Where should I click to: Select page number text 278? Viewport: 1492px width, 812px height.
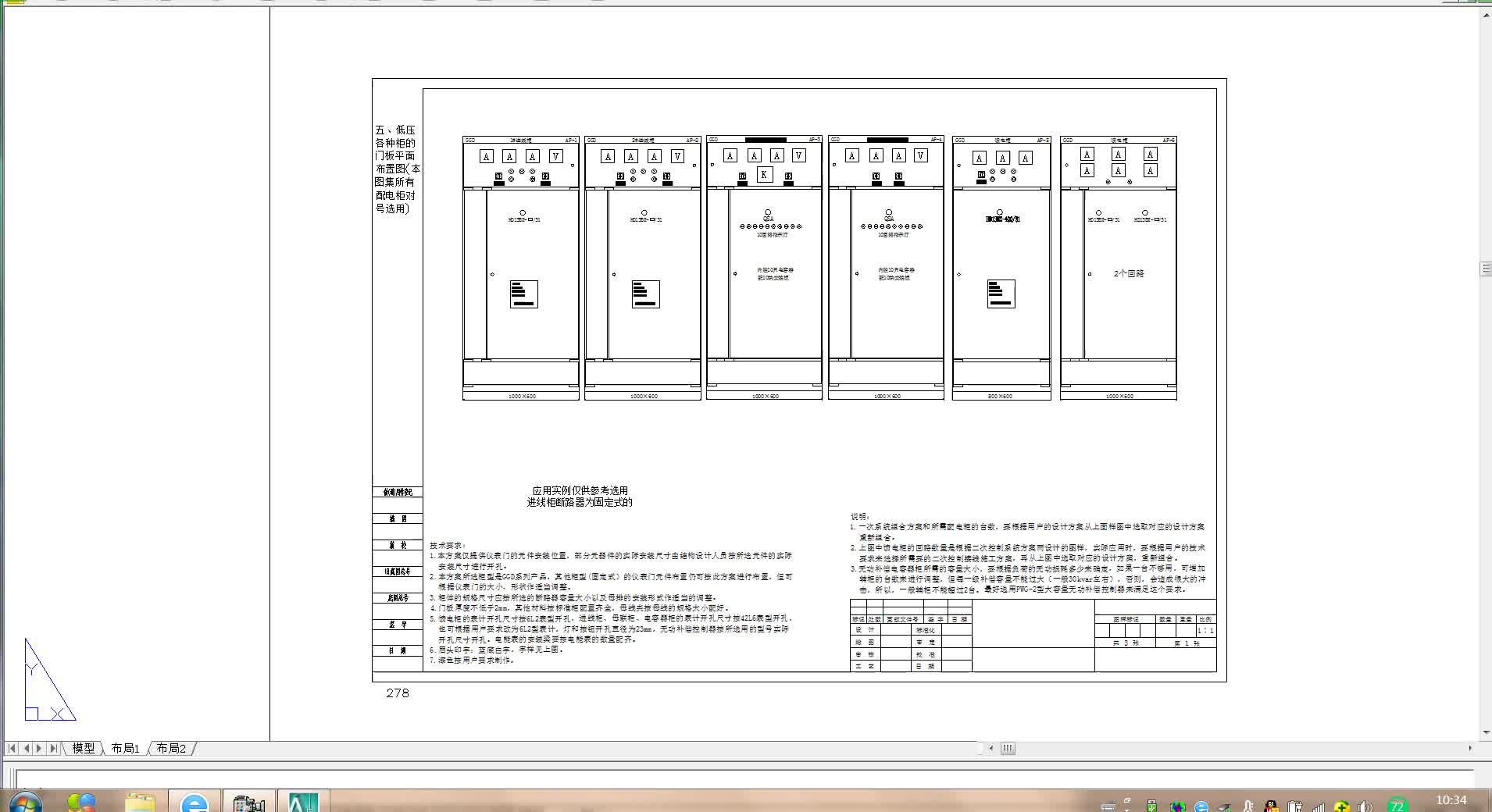(398, 693)
